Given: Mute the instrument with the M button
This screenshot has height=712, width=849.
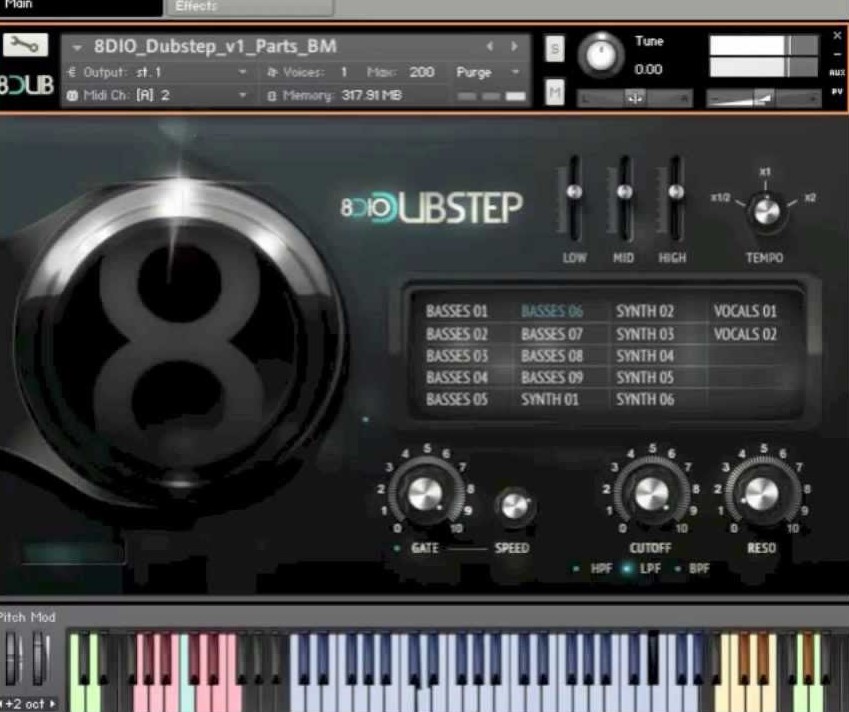Looking at the screenshot, I should [x=554, y=93].
